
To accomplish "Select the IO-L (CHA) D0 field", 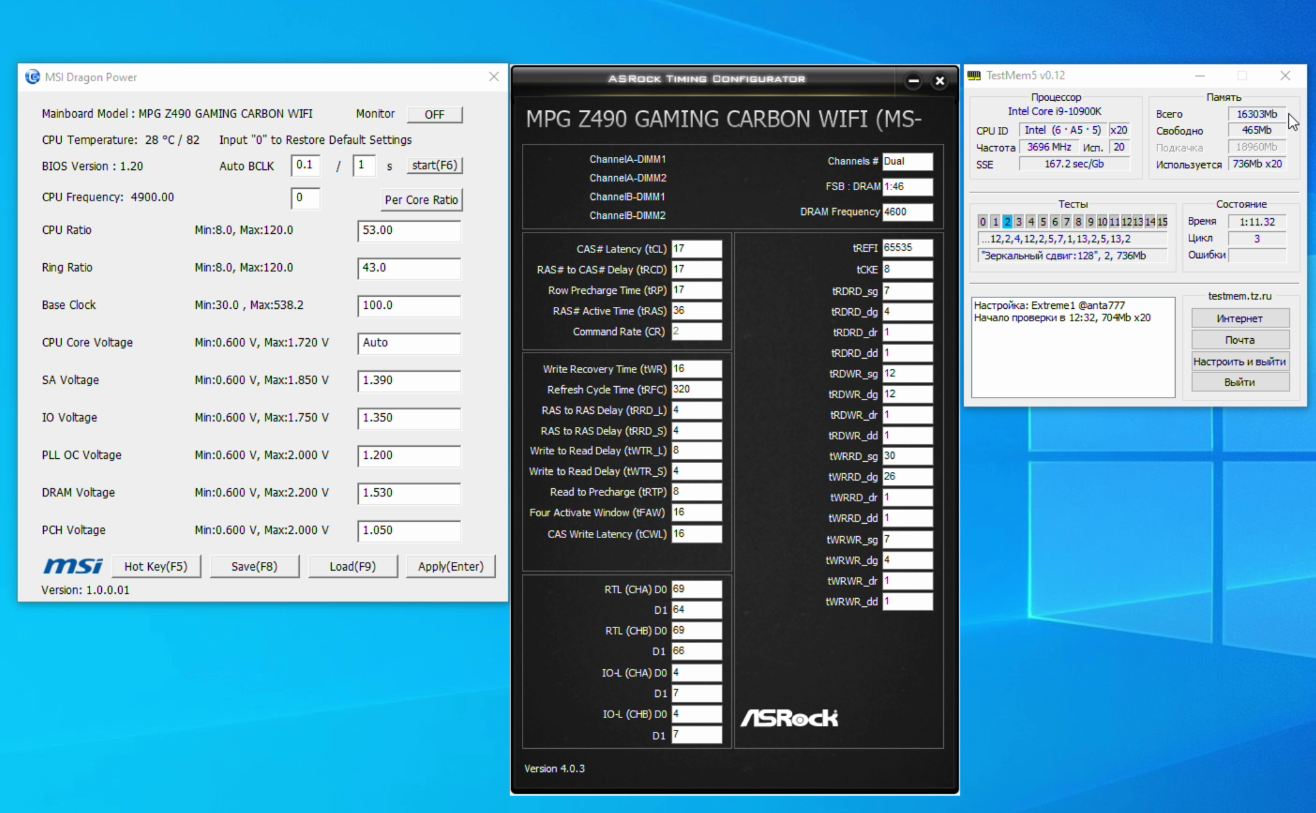I will (696, 673).
